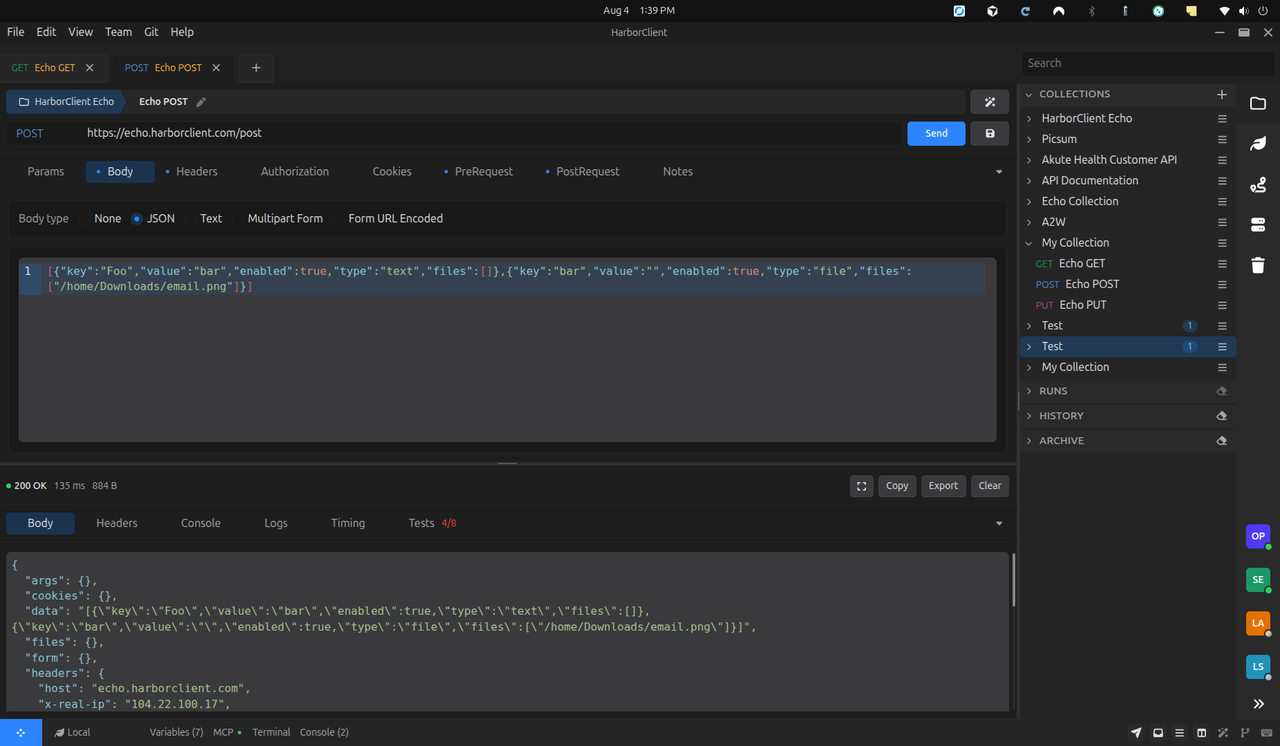Open the menu icon for Picsum collection
Image resolution: width=1280 pixels, height=746 pixels.
coord(1222,139)
